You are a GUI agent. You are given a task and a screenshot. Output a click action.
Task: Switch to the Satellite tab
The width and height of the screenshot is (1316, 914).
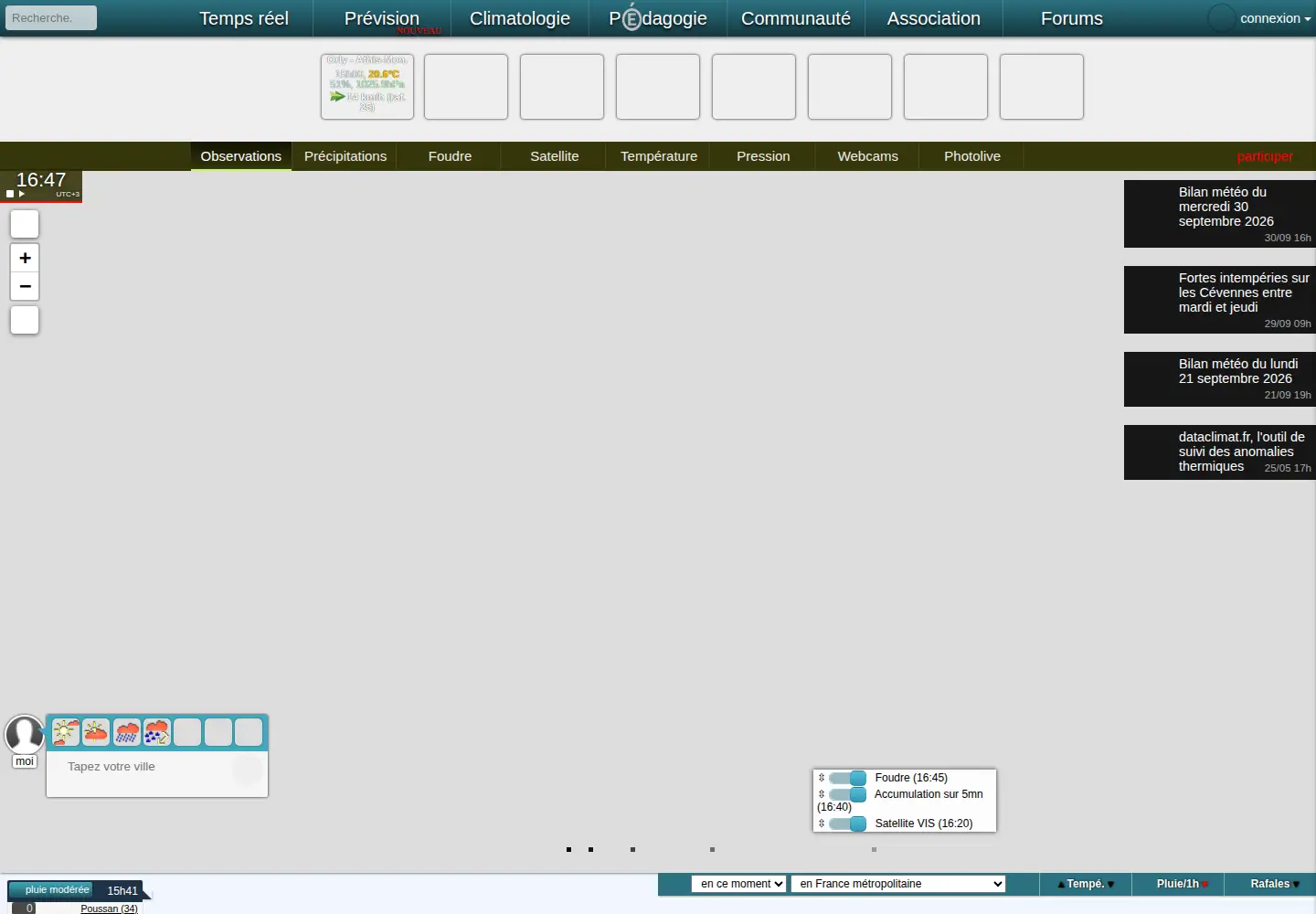coord(555,156)
